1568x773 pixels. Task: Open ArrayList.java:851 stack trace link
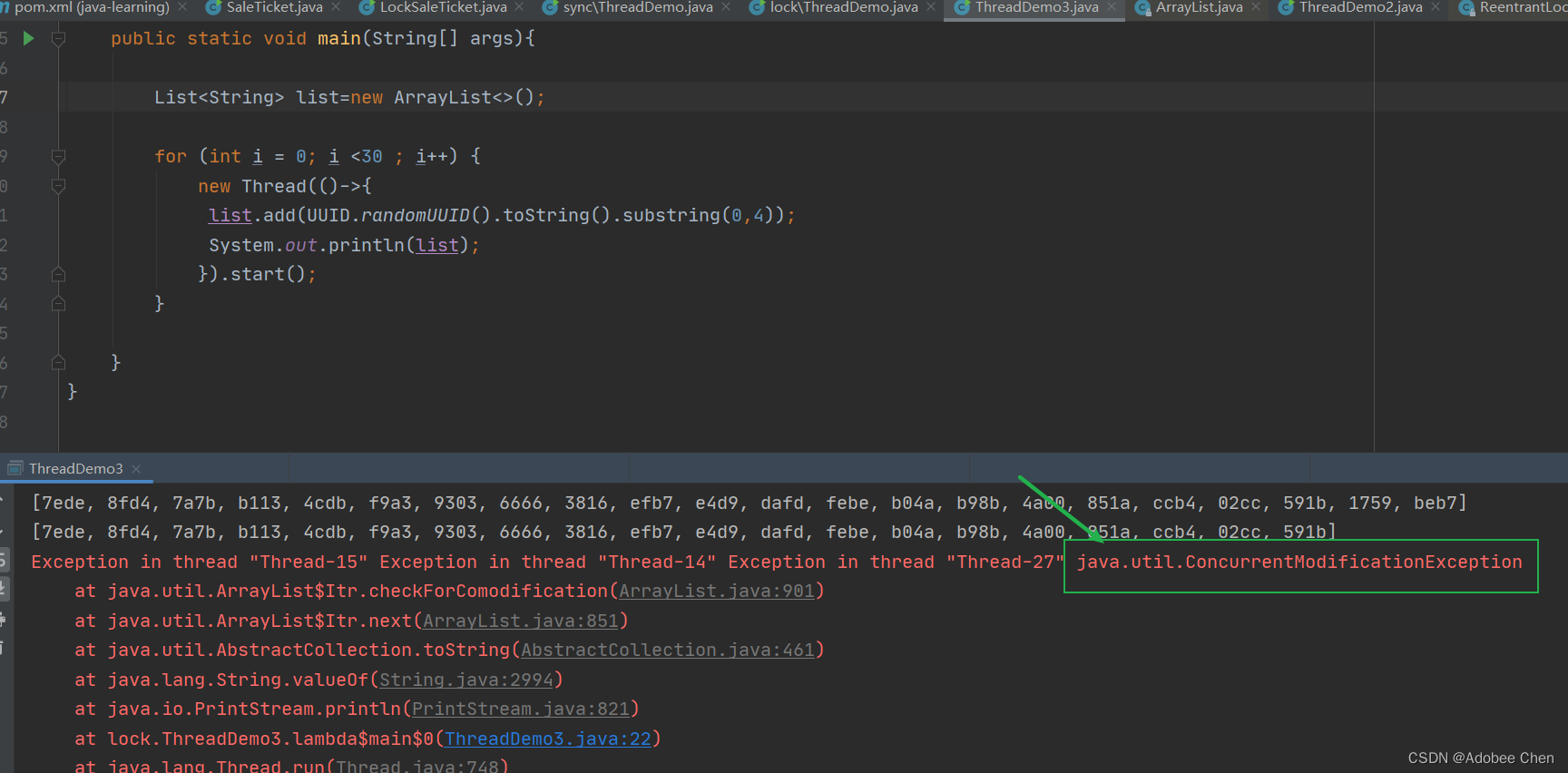pyautogui.click(x=521, y=621)
